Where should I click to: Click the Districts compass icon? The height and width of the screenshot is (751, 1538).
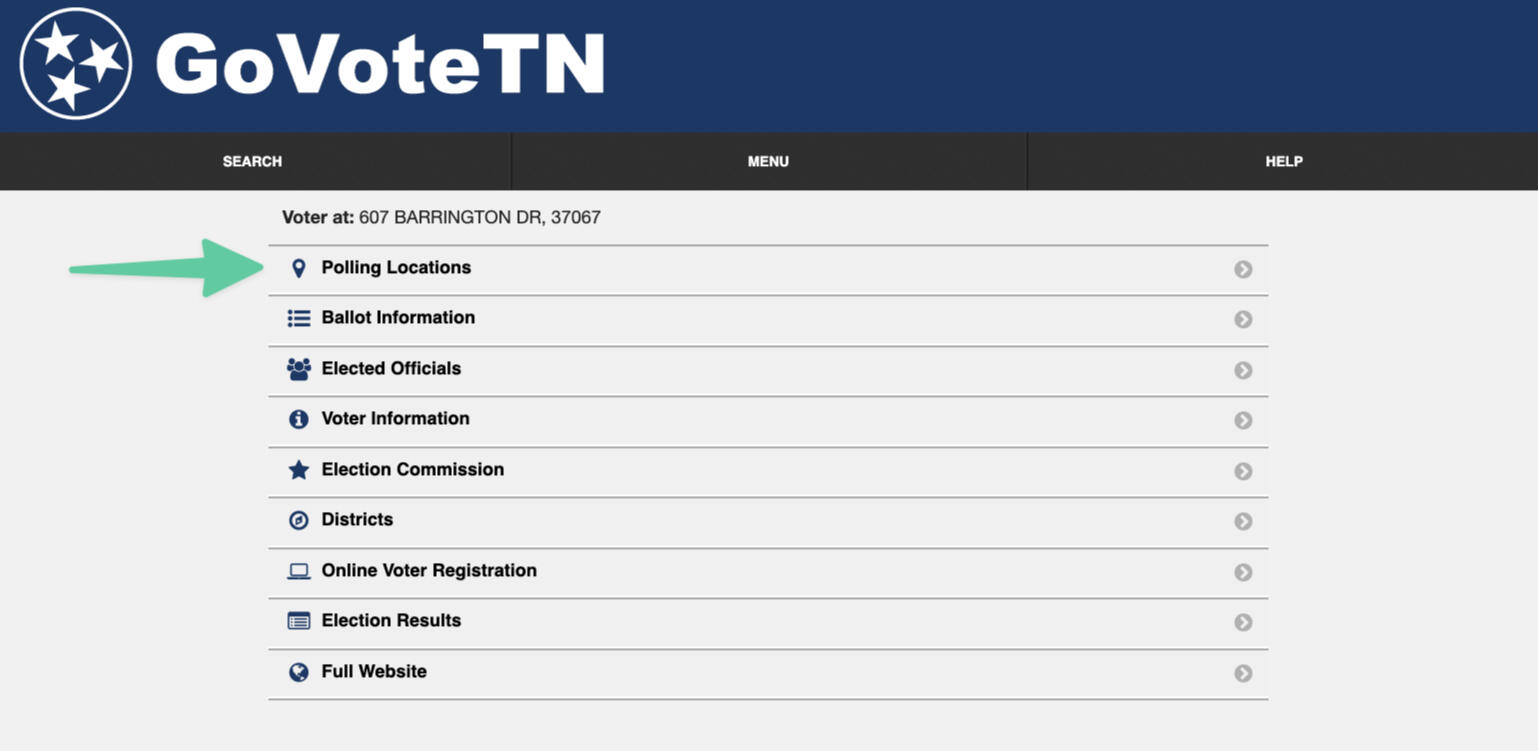pyautogui.click(x=298, y=520)
